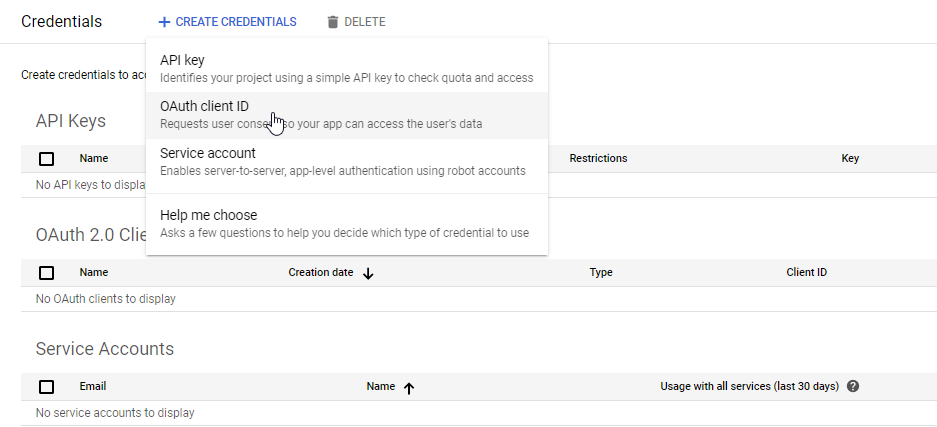Open the CREATE CREDENTIALS dropdown button
The image size is (937, 427).
pos(228,22)
